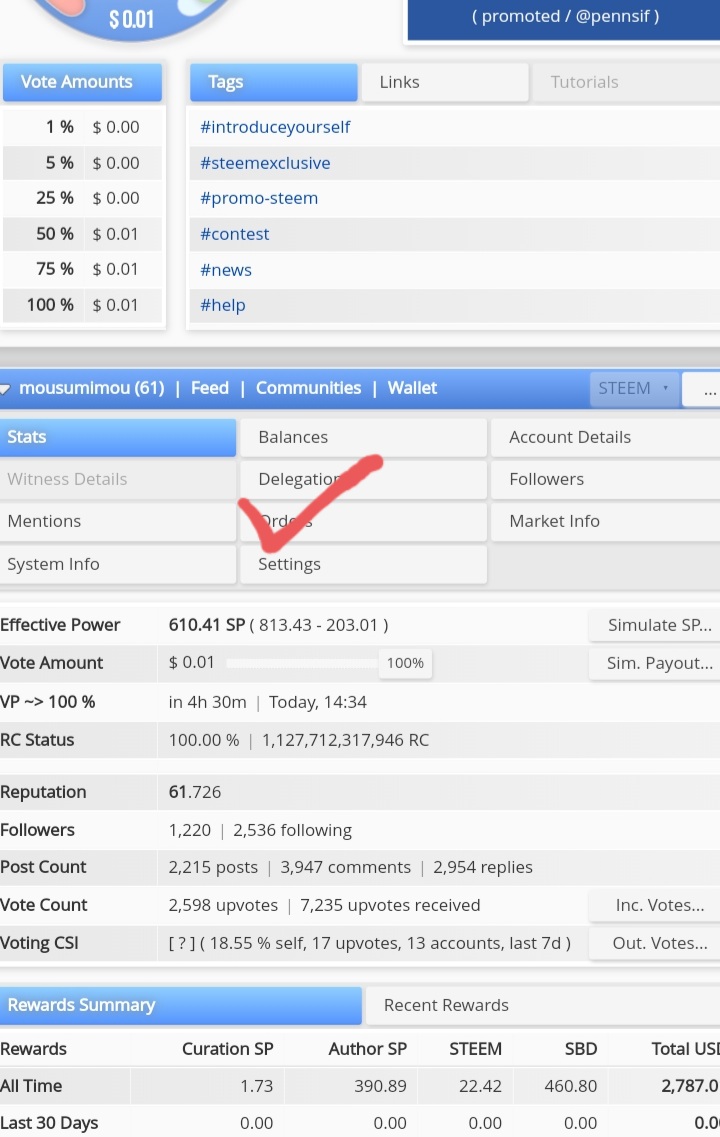This screenshot has width=720, height=1137.
Task: Select the Rewards Summary tab
Action: click(181, 1005)
